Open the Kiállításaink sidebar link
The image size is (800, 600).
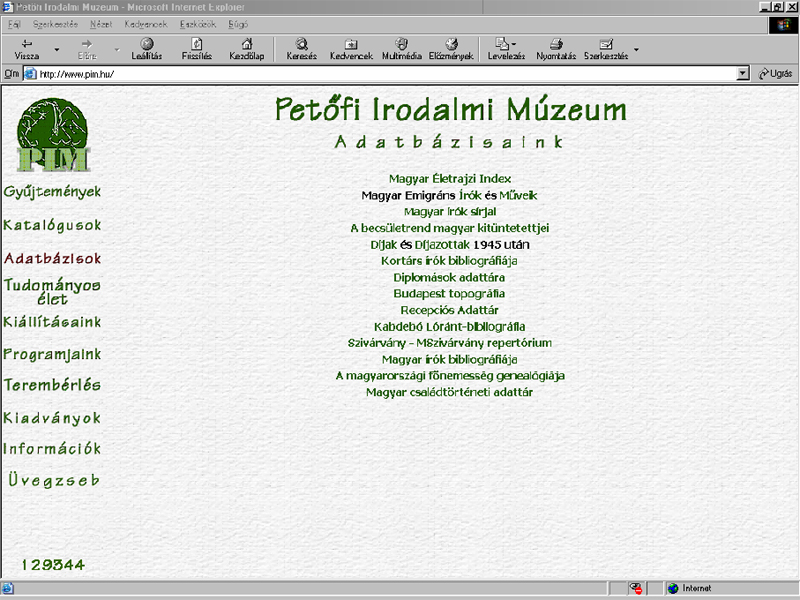[x=52, y=322]
